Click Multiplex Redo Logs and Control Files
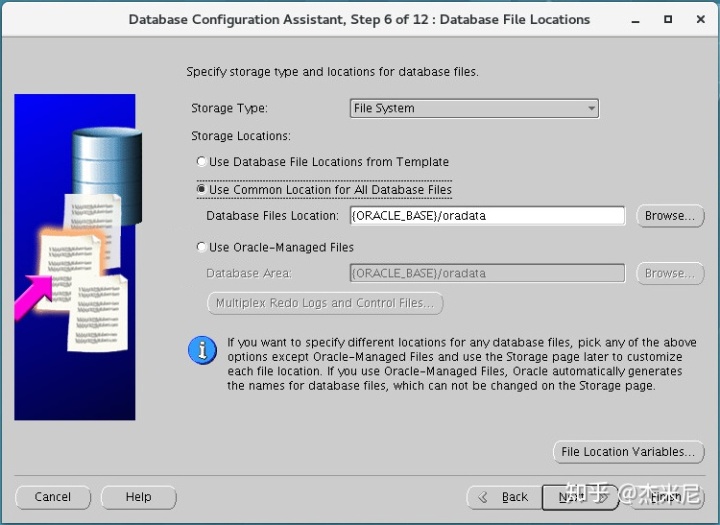The width and height of the screenshot is (720, 525). (325, 303)
